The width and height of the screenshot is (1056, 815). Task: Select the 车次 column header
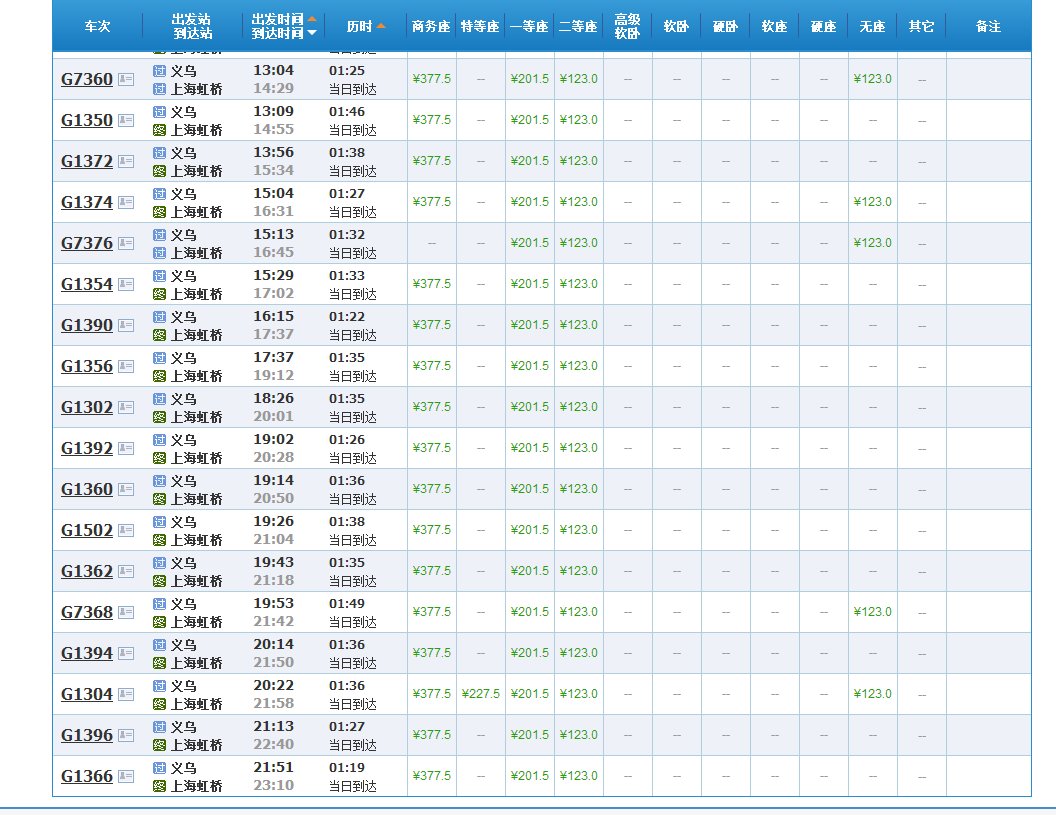(97, 27)
